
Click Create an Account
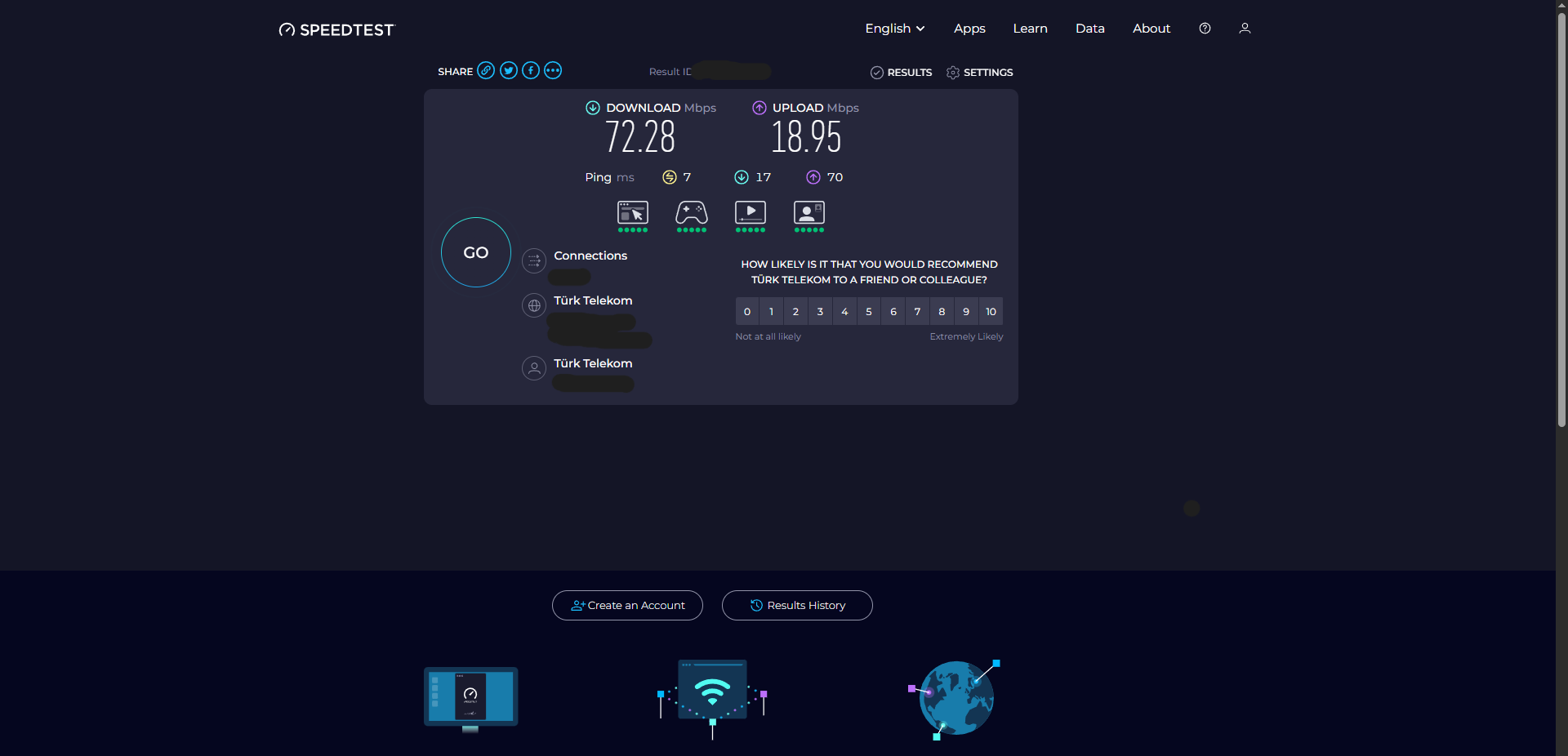pyautogui.click(x=627, y=605)
